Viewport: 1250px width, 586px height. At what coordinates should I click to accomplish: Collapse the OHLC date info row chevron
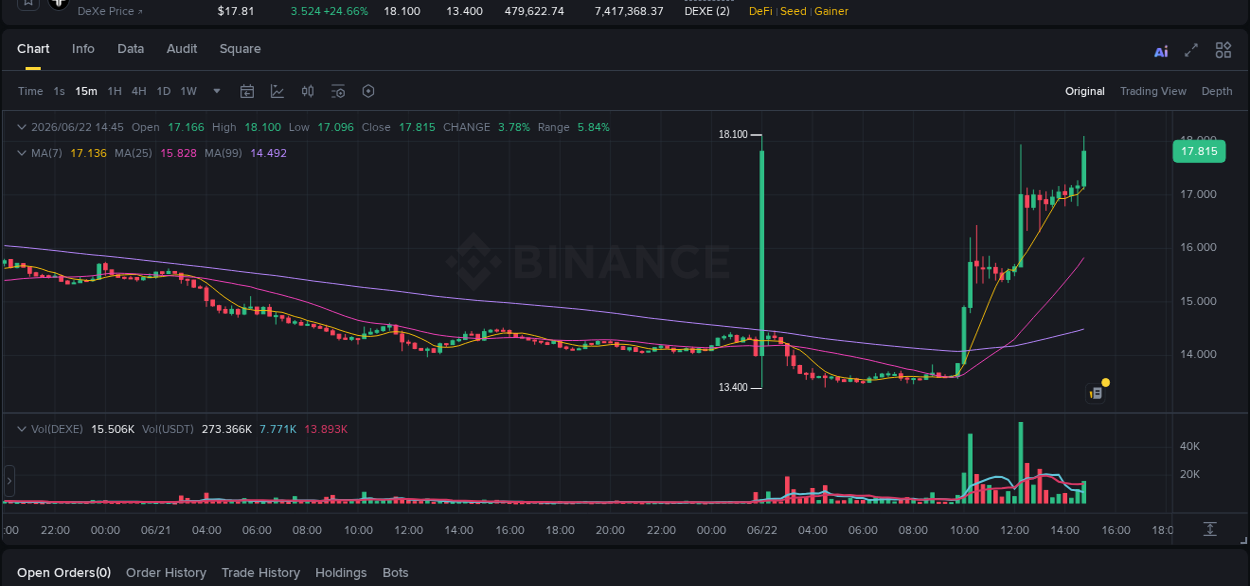[22, 127]
